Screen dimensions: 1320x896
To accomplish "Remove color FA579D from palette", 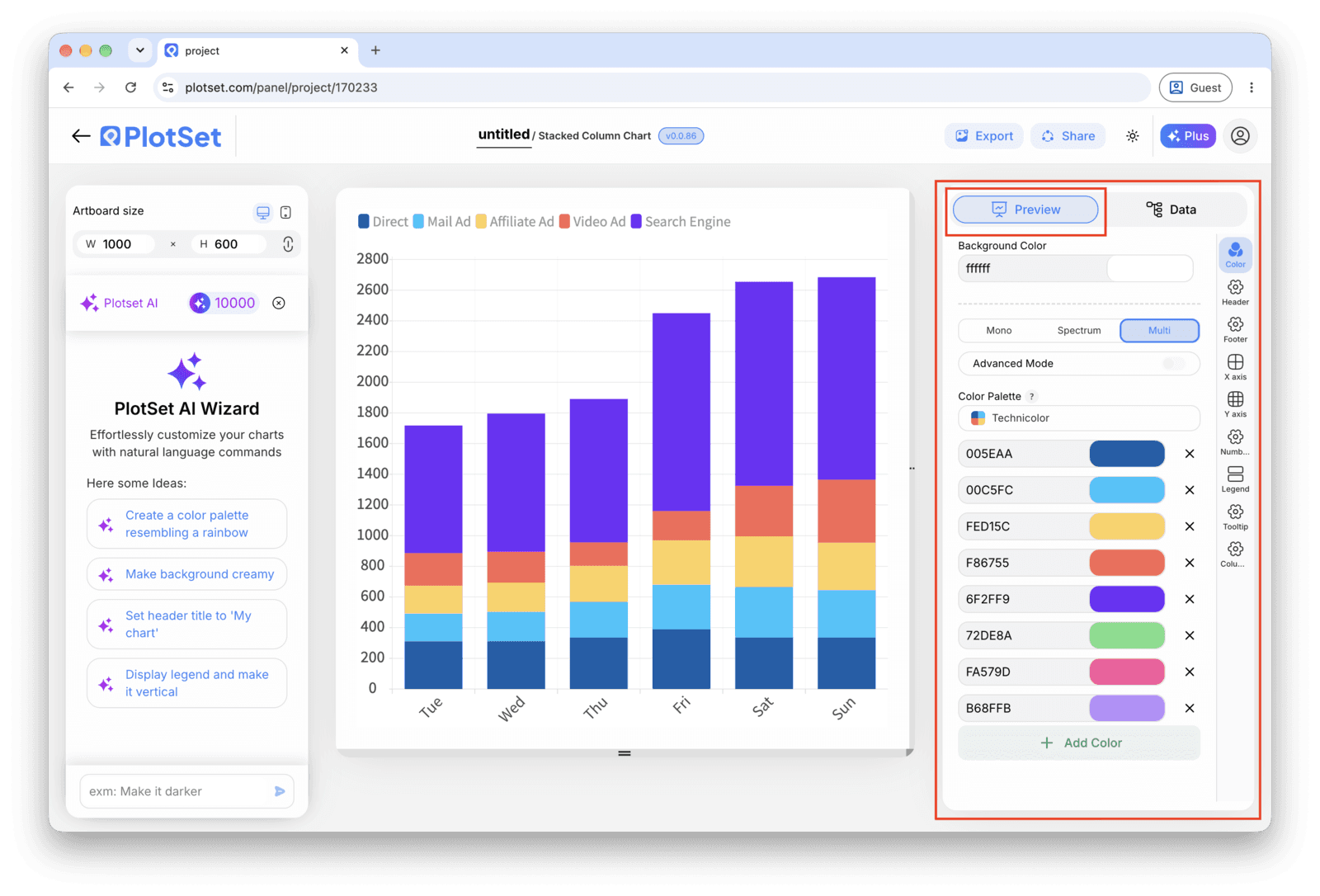I will pyautogui.click(x=1190, y=672).
